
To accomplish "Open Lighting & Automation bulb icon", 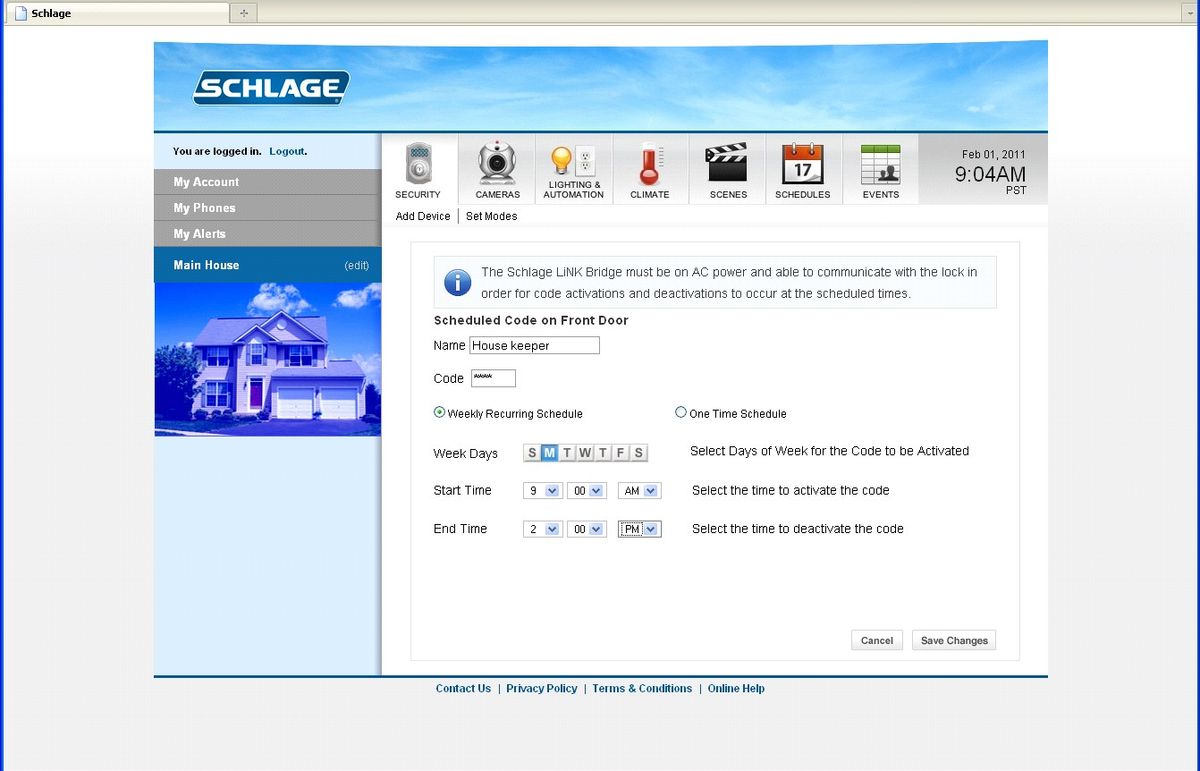I will click(573, 160).
